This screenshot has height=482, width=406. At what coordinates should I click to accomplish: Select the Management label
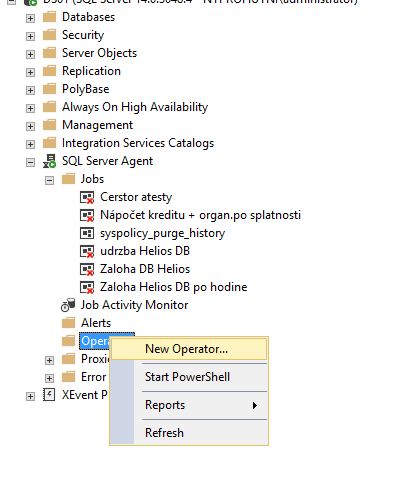point(97,125)
